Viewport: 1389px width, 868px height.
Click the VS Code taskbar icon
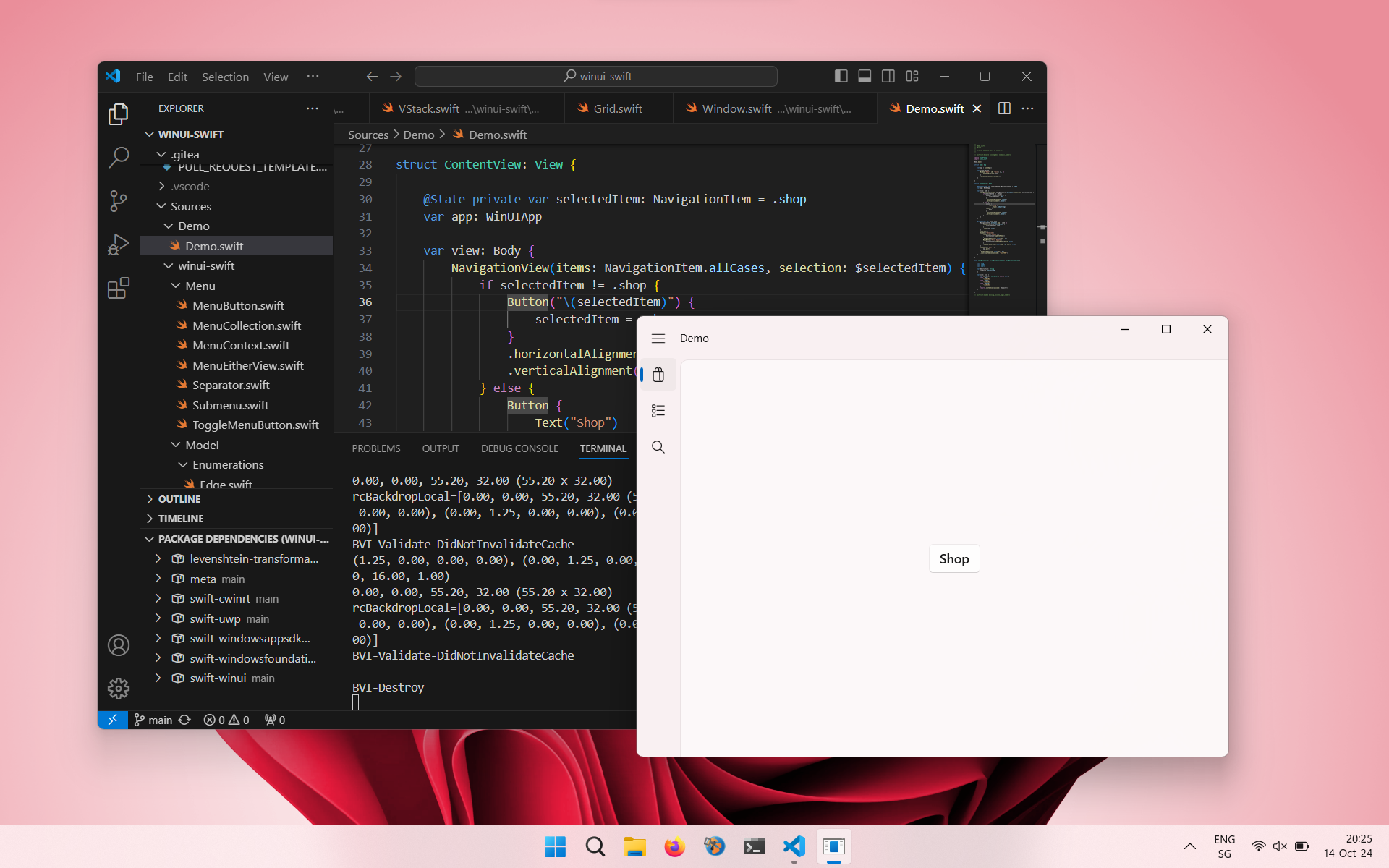794,847
